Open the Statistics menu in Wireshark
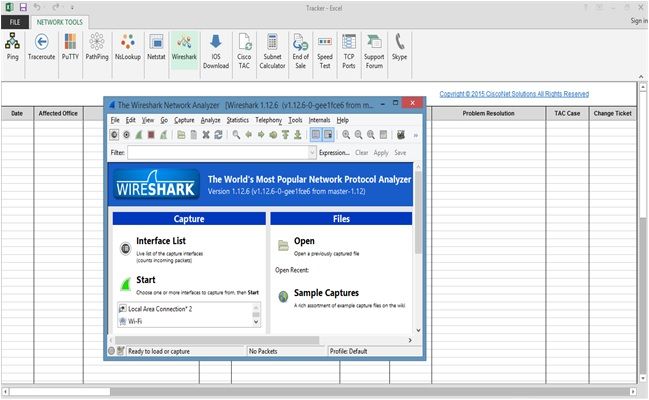The height and width of the screenshot is (400, 649). (237, 119)
